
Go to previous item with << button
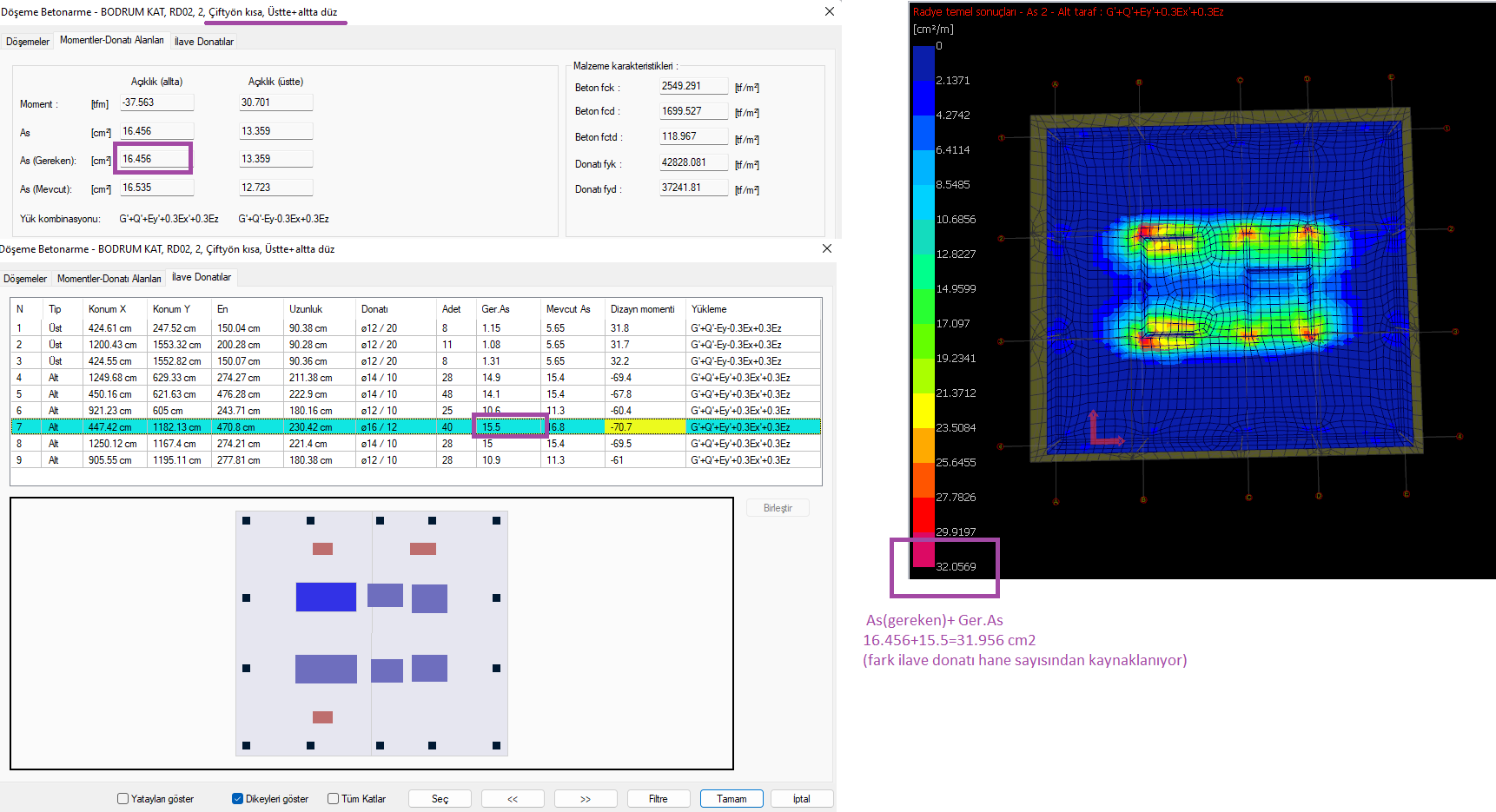(513, 799)
